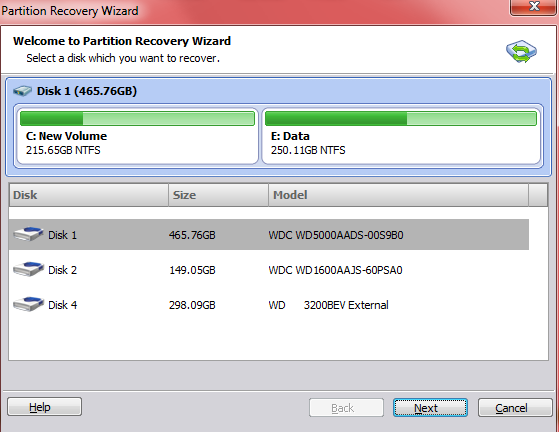Sort list by Disk column header
559x432 pixels.
88,195
